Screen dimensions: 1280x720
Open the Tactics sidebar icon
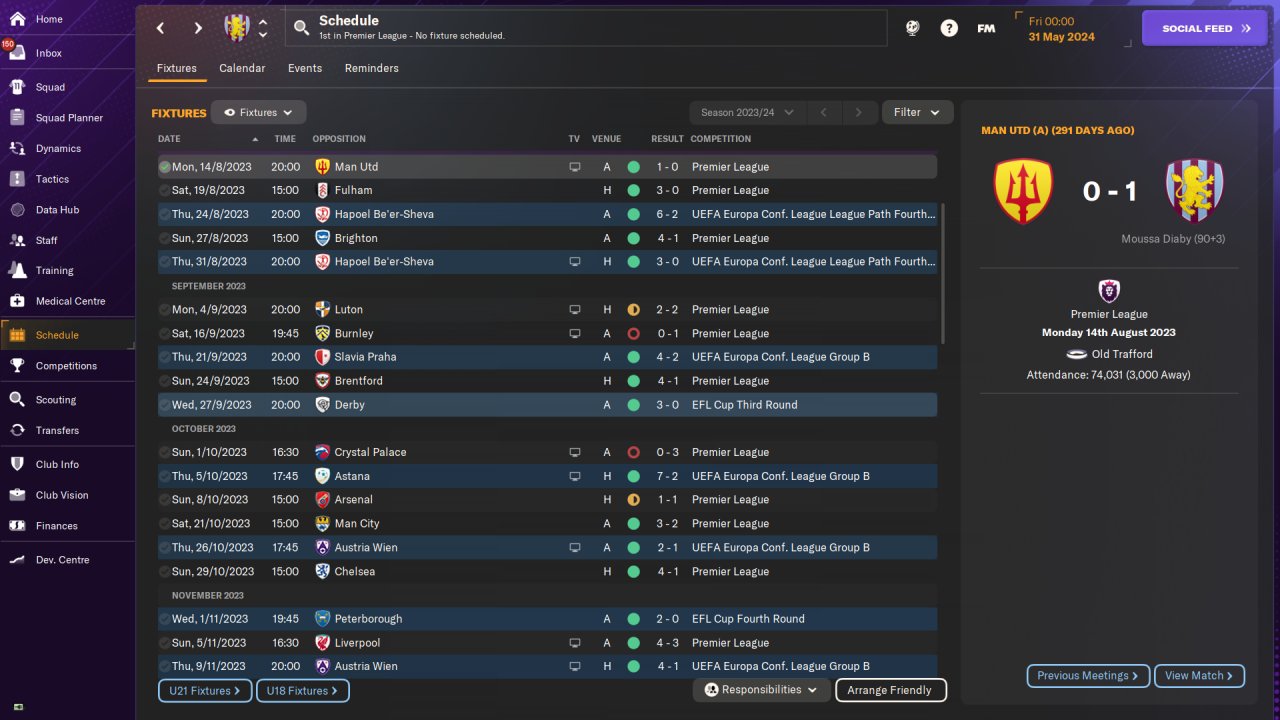coord(17,179)
